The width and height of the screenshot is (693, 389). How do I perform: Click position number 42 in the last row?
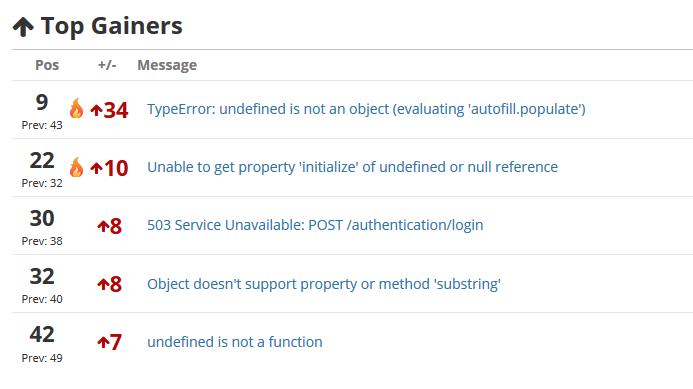coord(42,335)
